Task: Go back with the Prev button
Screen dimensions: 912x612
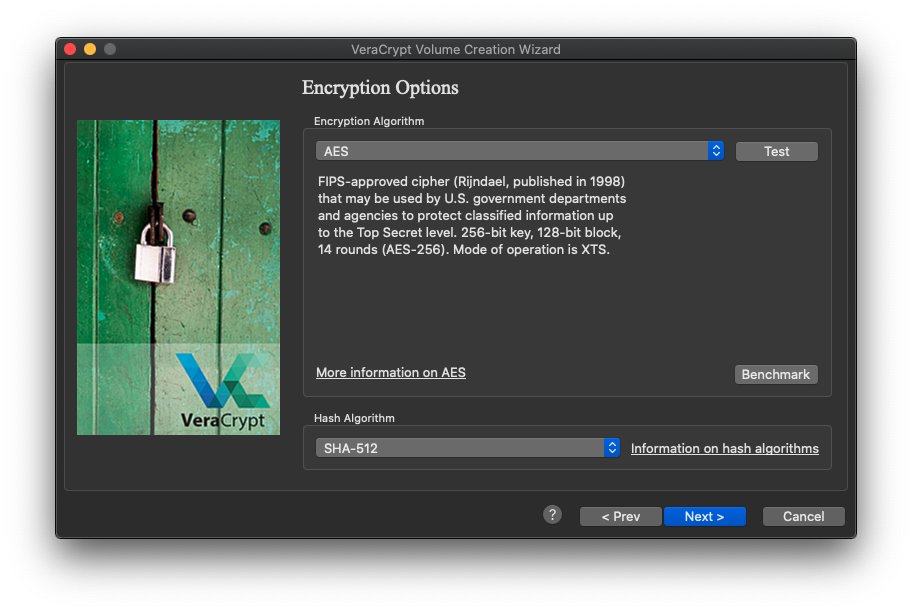Action: click(x=621, y=517)
